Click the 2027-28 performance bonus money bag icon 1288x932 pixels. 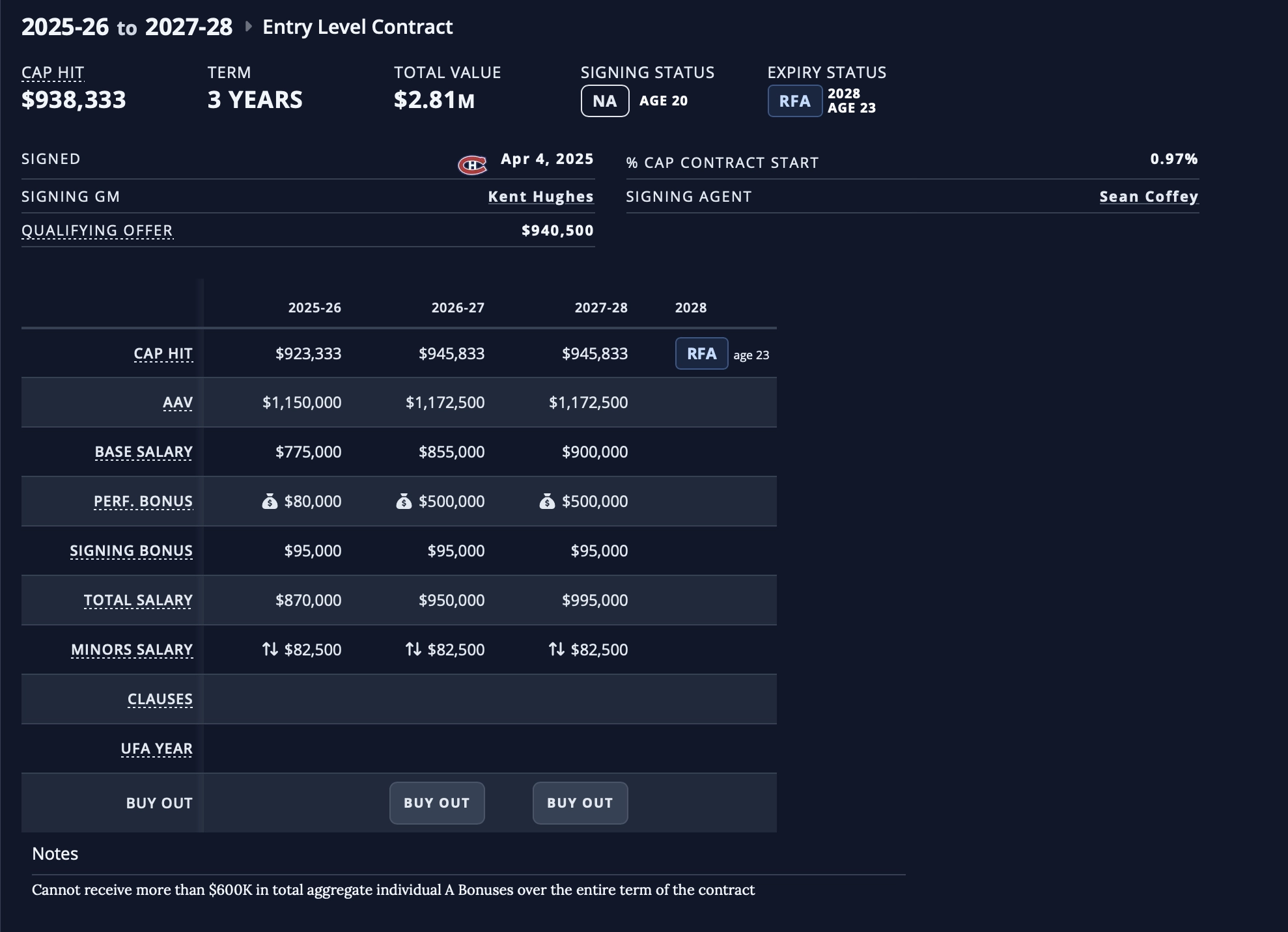pos(547,501)
